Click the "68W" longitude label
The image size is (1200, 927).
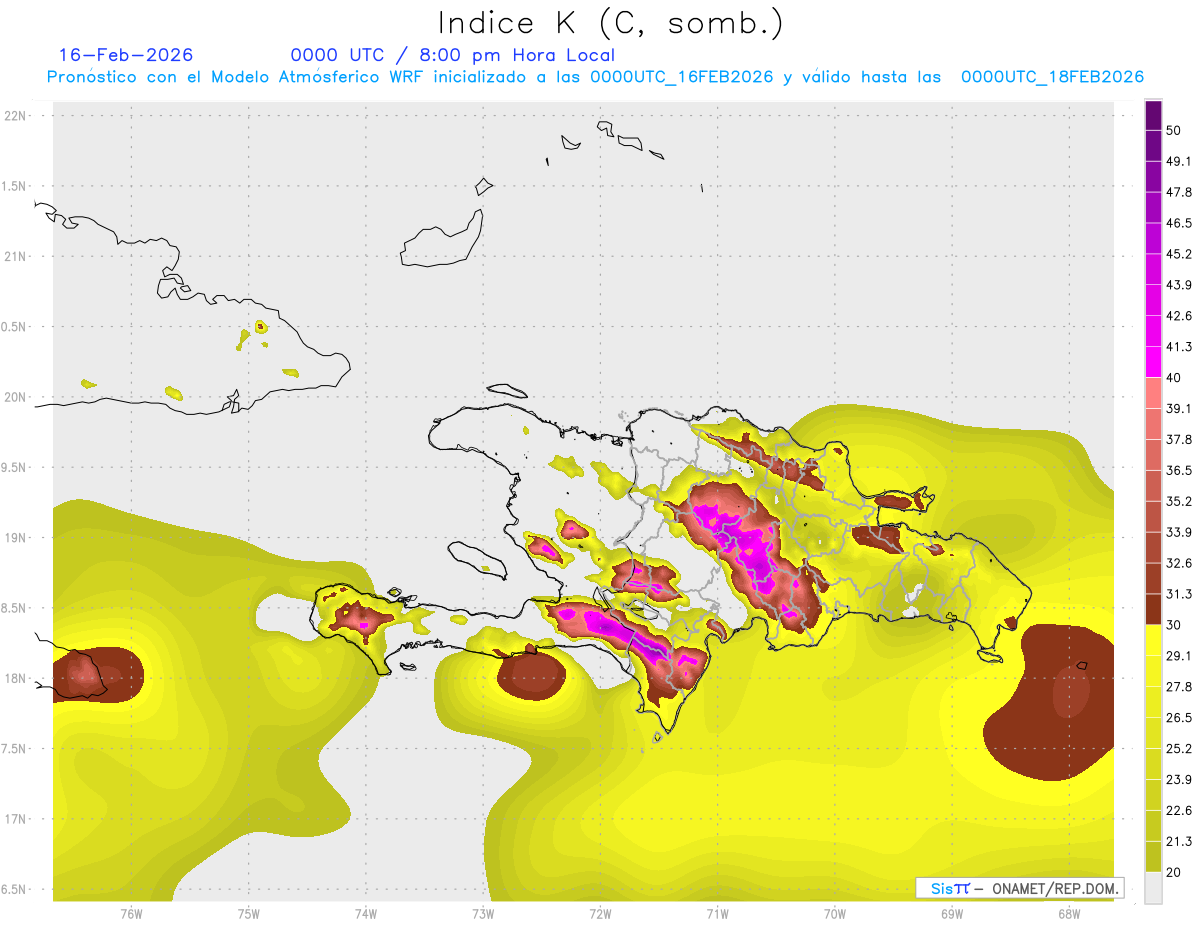1069,914
